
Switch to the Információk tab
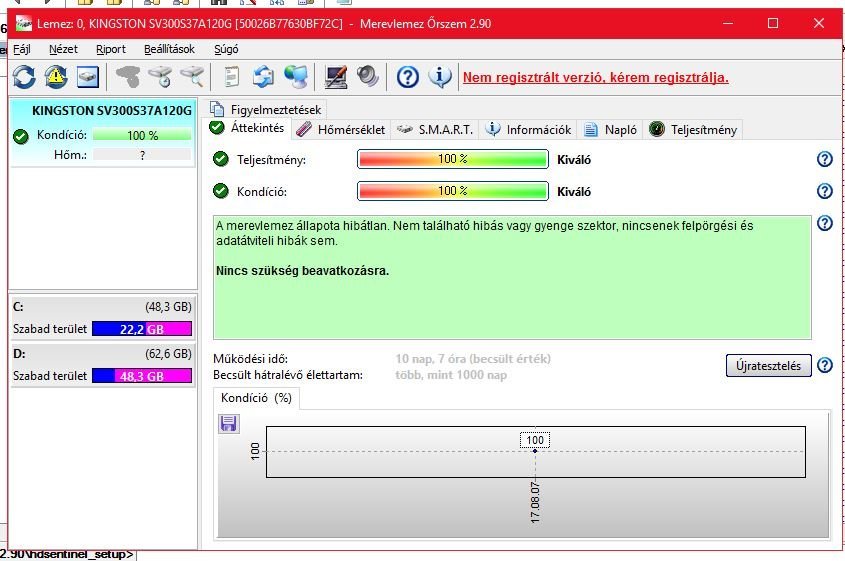tap(528, 130)
